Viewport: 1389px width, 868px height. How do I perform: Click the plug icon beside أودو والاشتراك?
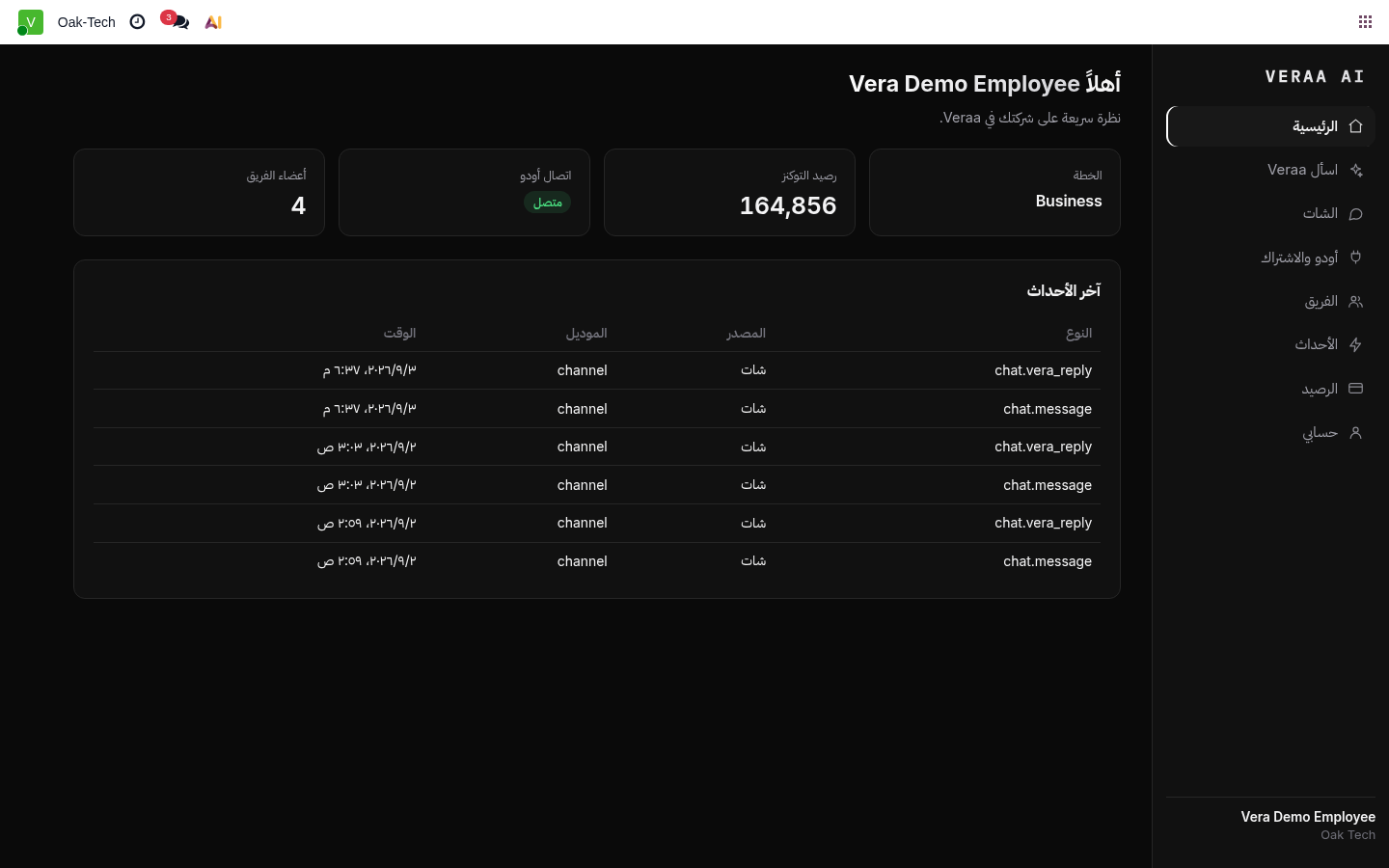pos(1355,258)
